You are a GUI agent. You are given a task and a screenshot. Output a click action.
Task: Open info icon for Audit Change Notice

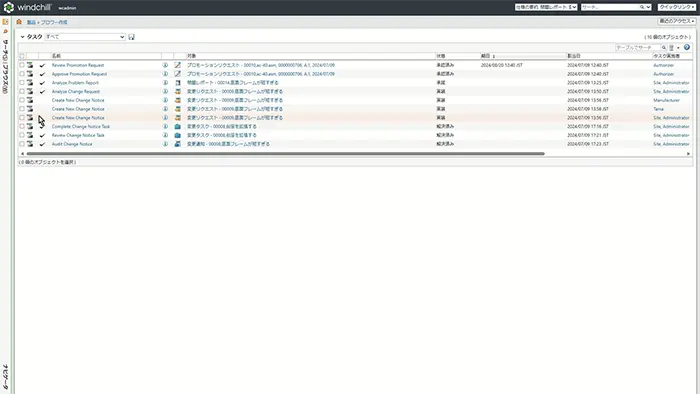point(165,144)
